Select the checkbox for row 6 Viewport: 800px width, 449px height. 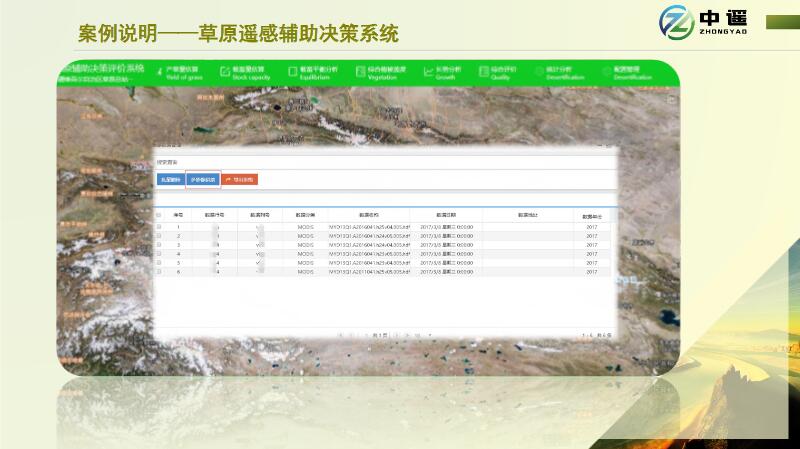[x=158, y=272]
